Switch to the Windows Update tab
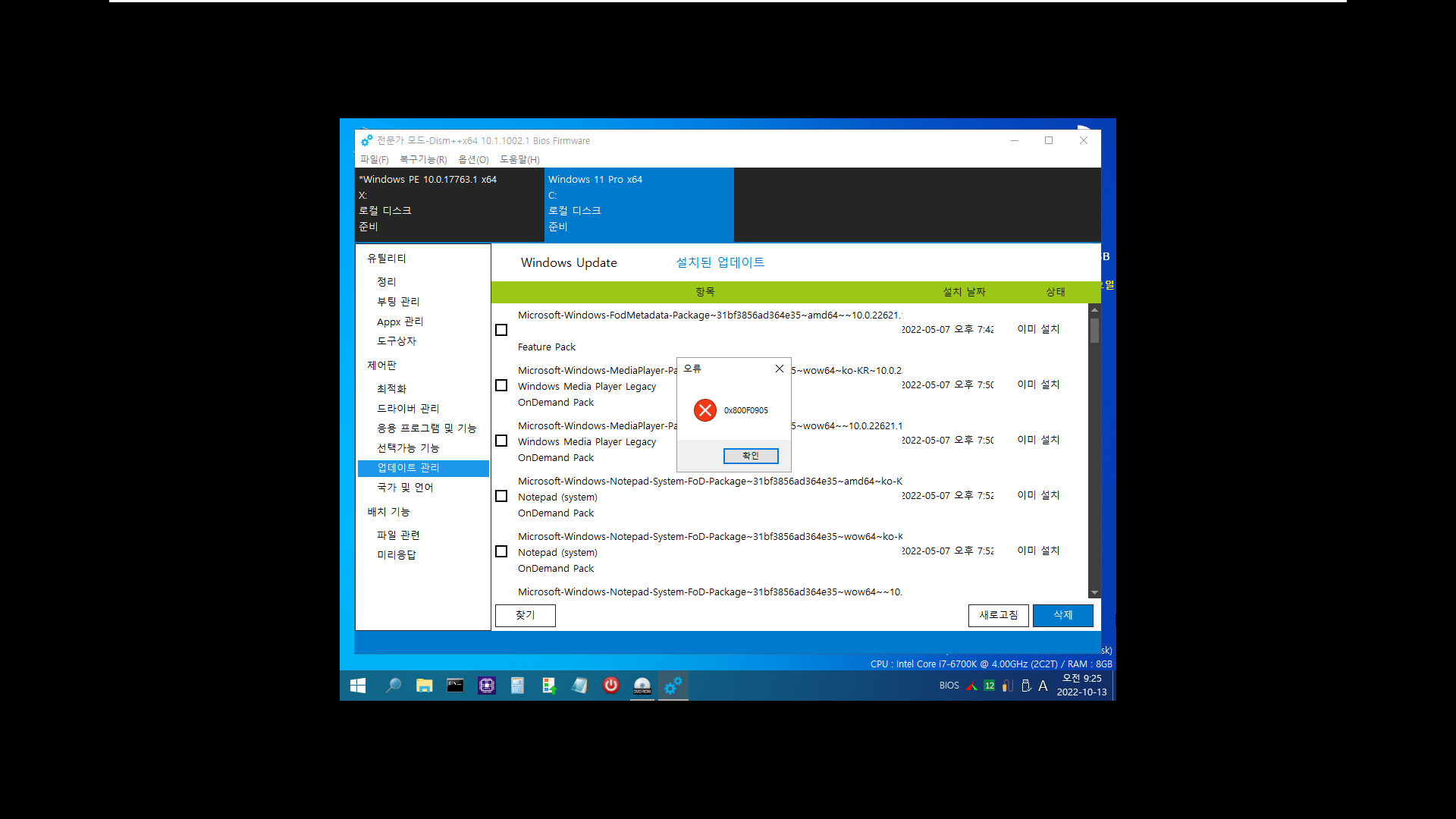 point(569,262)
